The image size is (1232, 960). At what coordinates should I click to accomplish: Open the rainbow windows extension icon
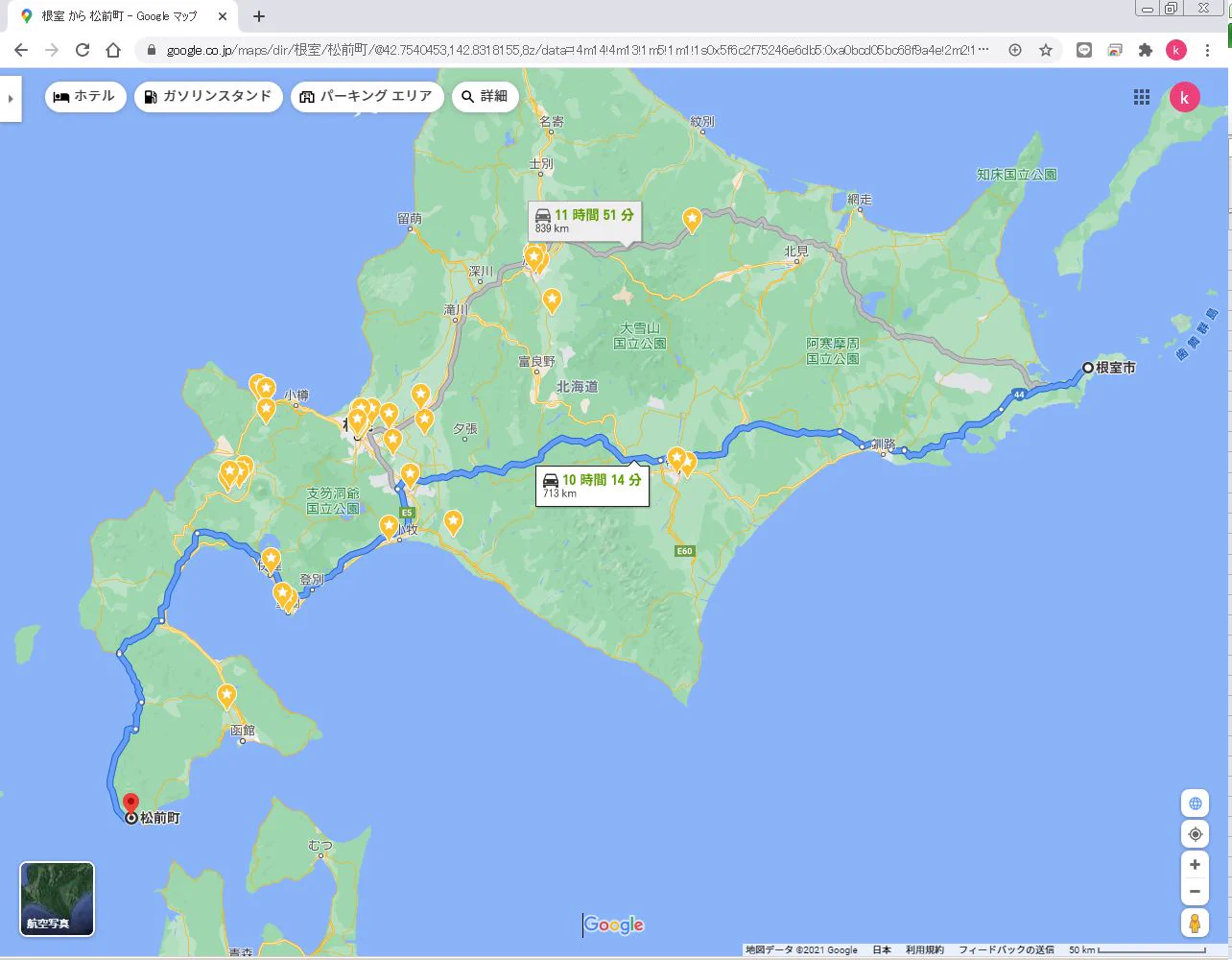1115,50
